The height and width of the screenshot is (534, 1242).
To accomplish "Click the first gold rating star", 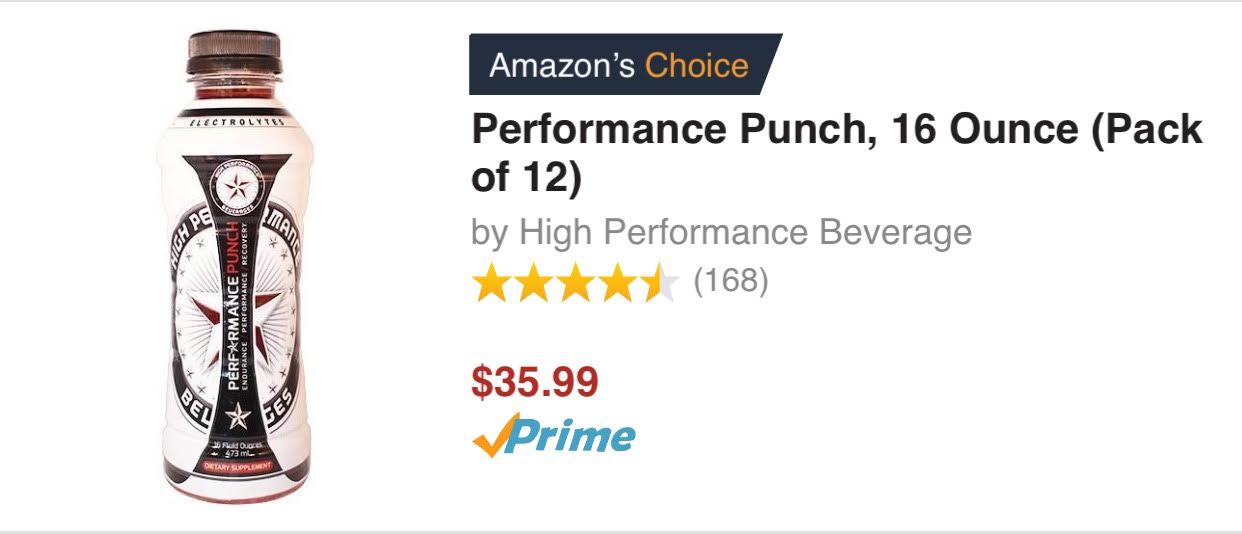I will tap(490, 283).
